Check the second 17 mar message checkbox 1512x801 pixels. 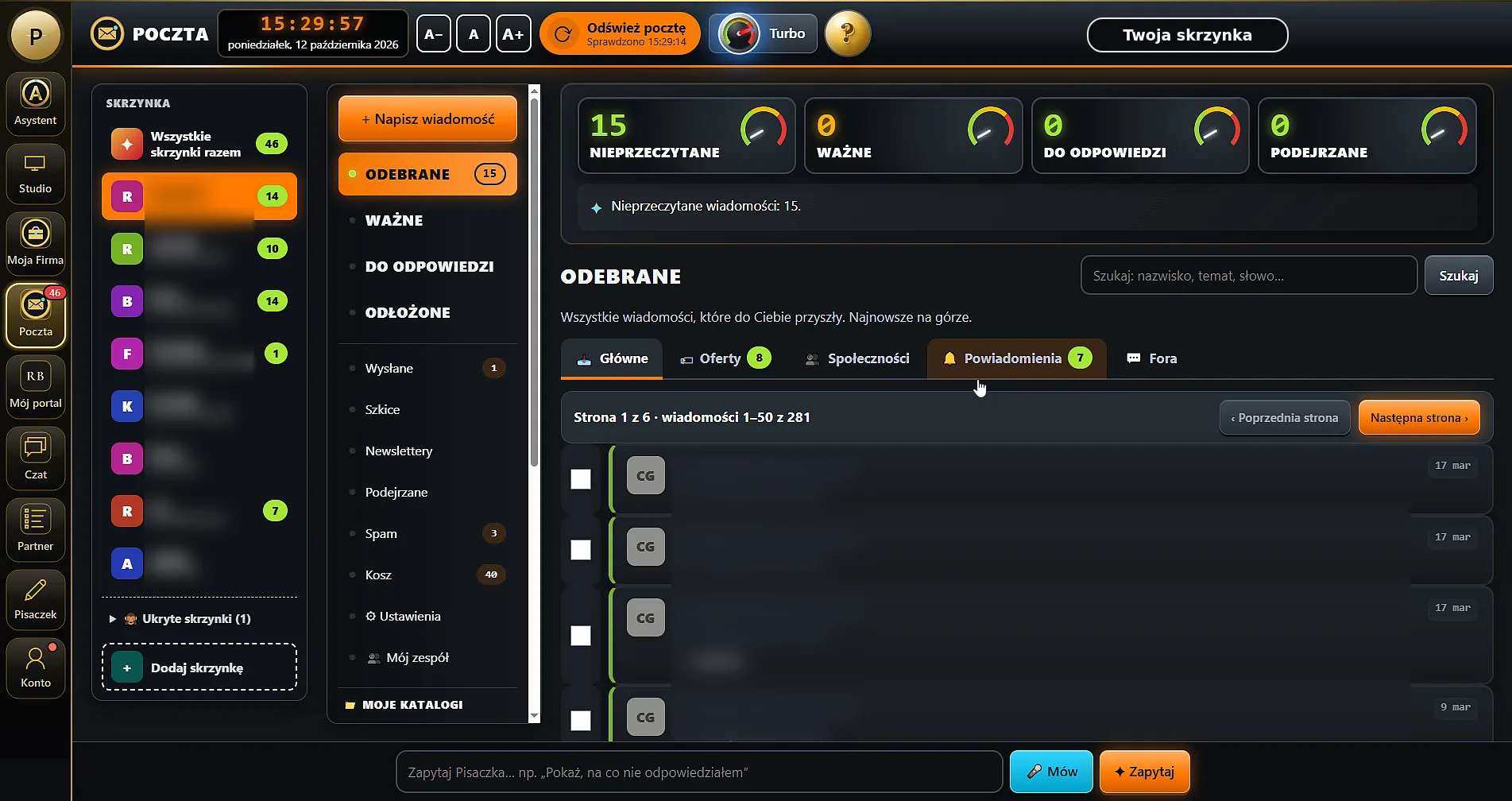[x=581, y=549]
